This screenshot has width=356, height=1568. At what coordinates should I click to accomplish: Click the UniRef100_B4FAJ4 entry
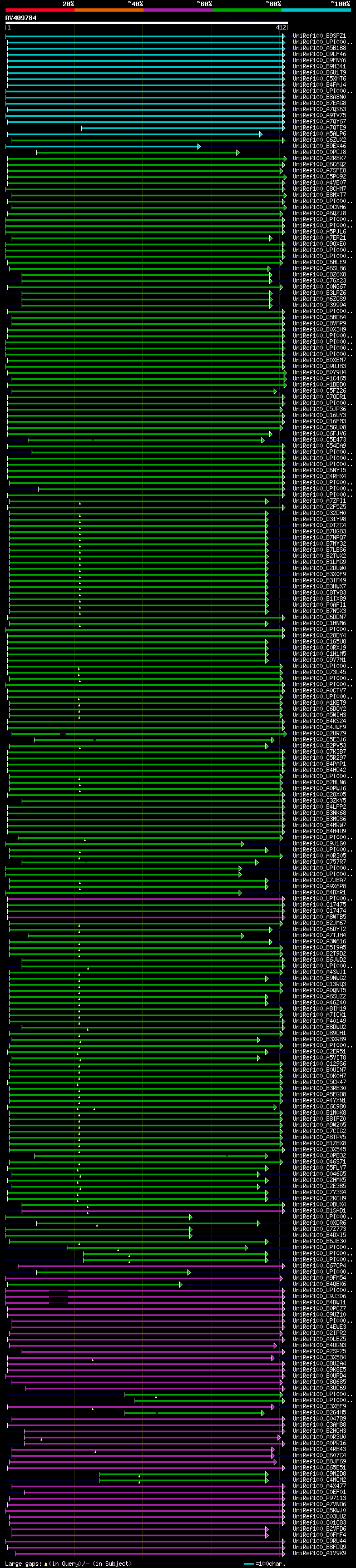coord(319,85)
